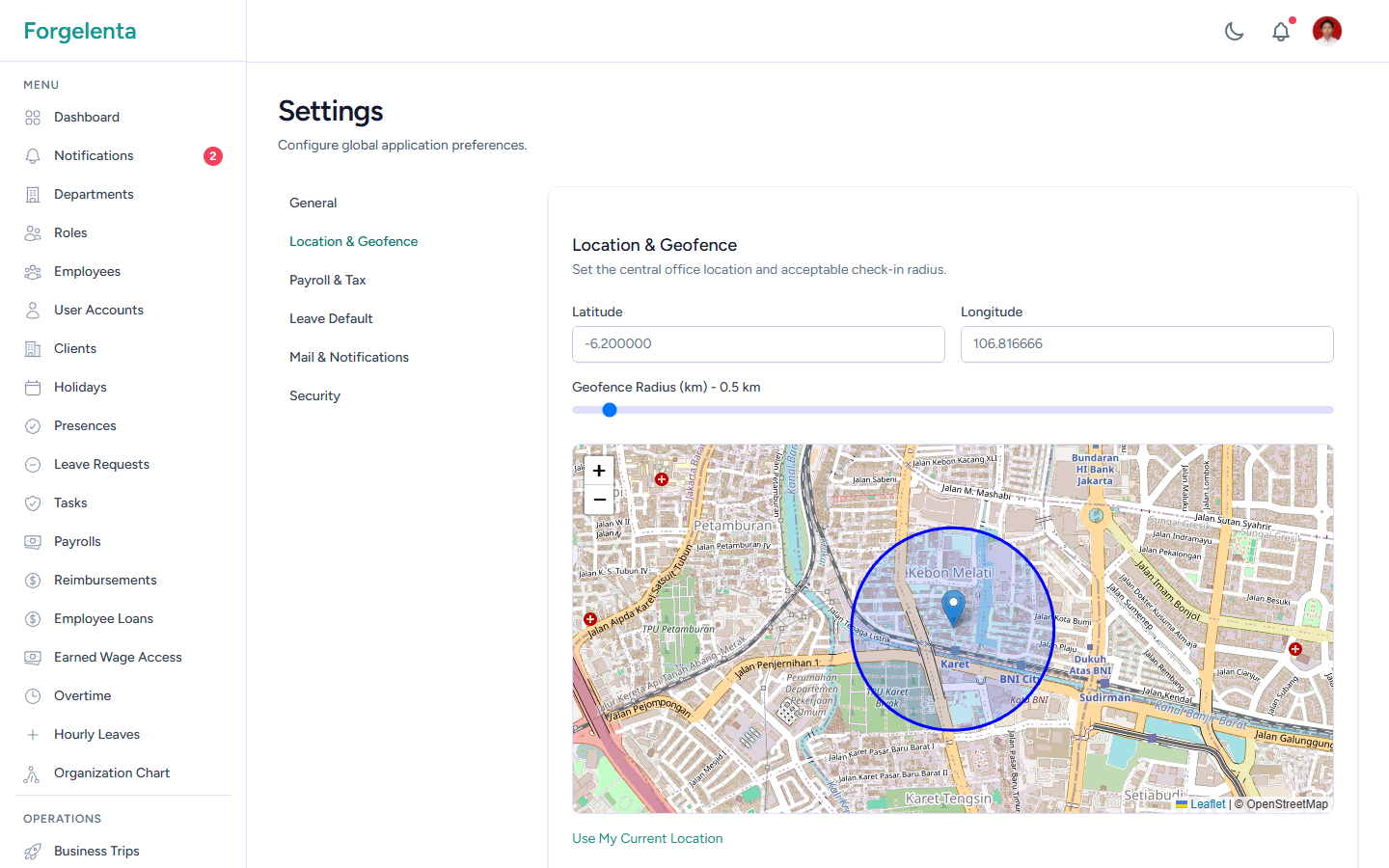Viewport: 1389px width, 868px height.
Task: Click the Reimbursements dollar icon
Action: tap(33, 581)
